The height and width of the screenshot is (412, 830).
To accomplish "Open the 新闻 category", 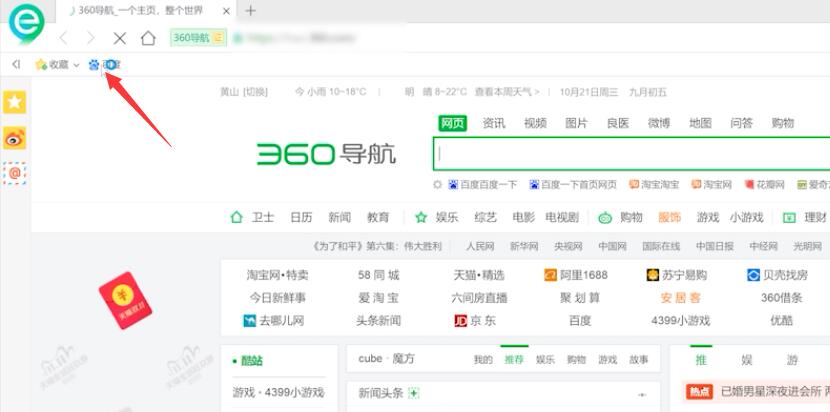I will coord(339,217).
